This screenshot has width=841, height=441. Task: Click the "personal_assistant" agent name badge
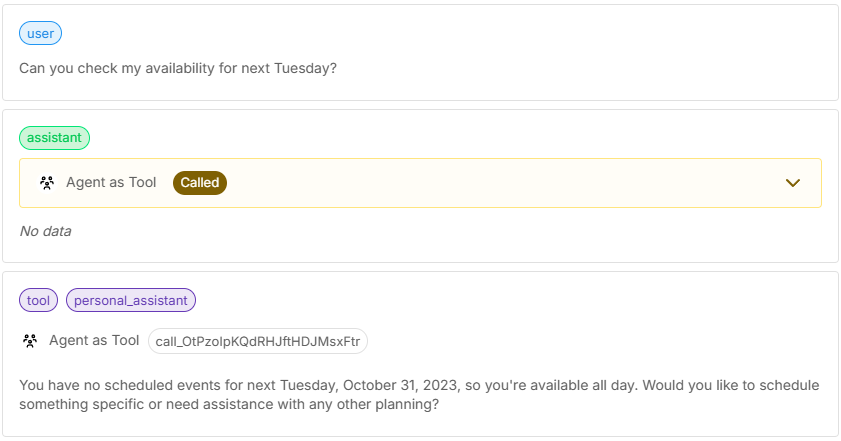[x=131, y=299]
